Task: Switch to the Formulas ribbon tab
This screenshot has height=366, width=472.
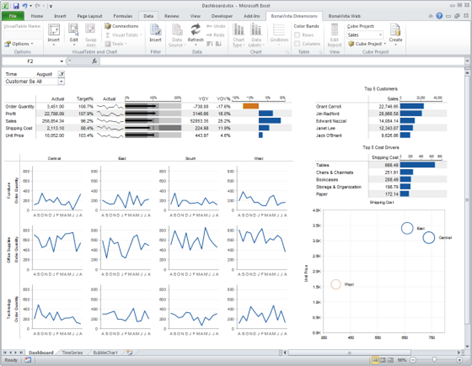Action: pos(123,16)
